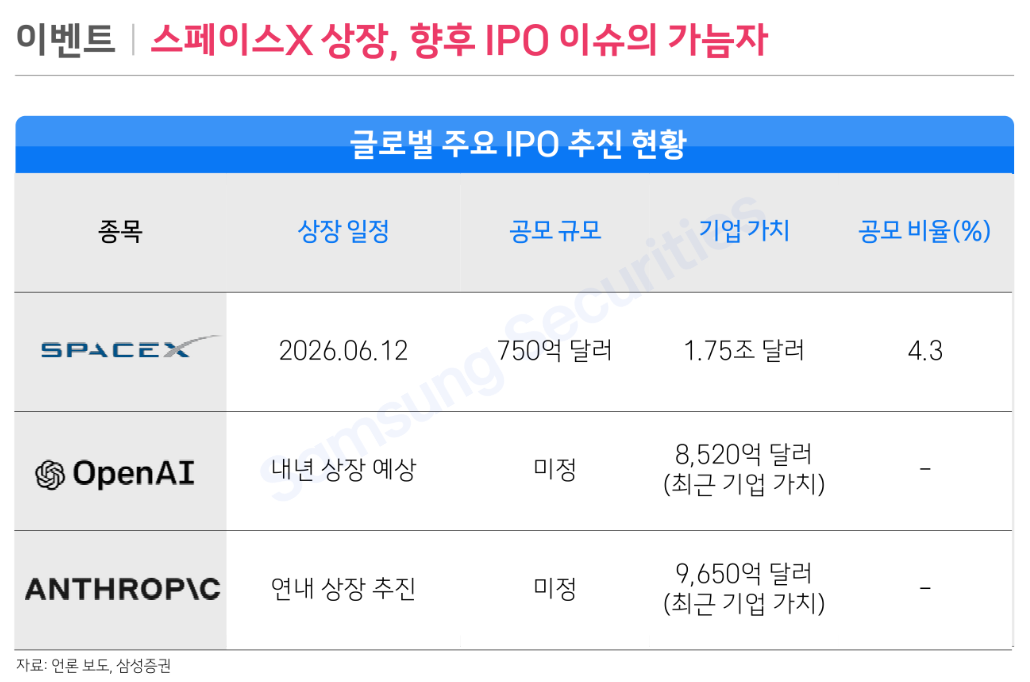Click the SpaceX logo
Viewport: 1030px width, 682px height.
[x=131, y=347]
